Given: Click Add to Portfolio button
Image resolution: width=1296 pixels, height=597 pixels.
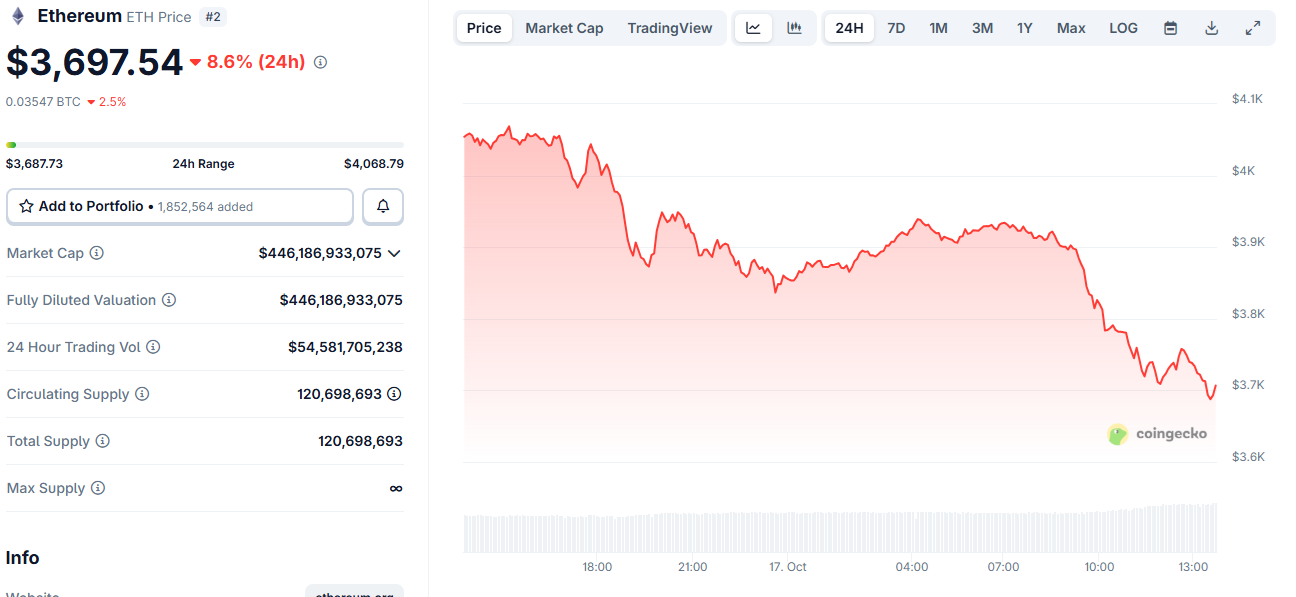Looking at the screenshot, I should click(180, 206).
